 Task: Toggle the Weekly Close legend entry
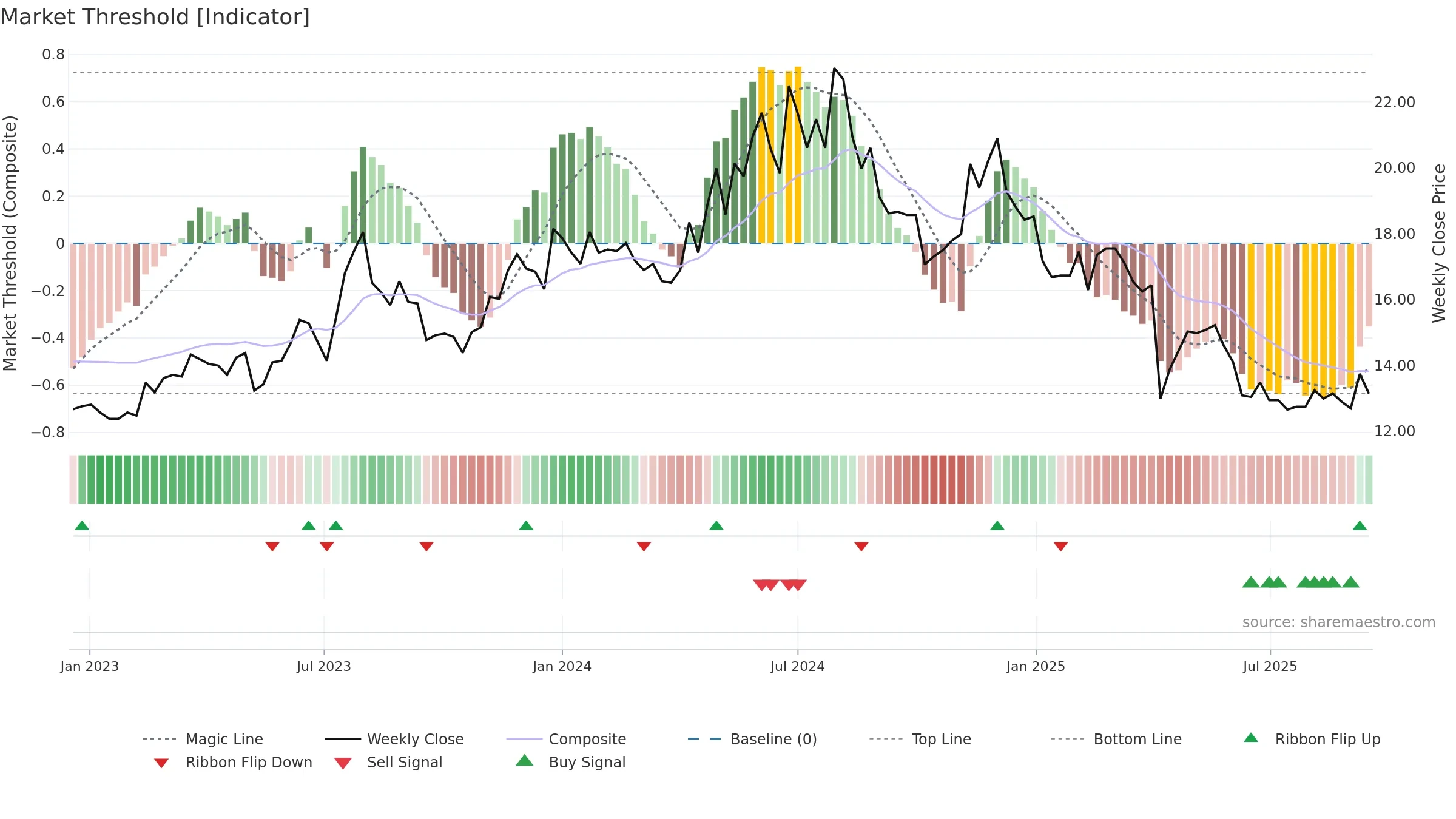[x=394, y=739]
